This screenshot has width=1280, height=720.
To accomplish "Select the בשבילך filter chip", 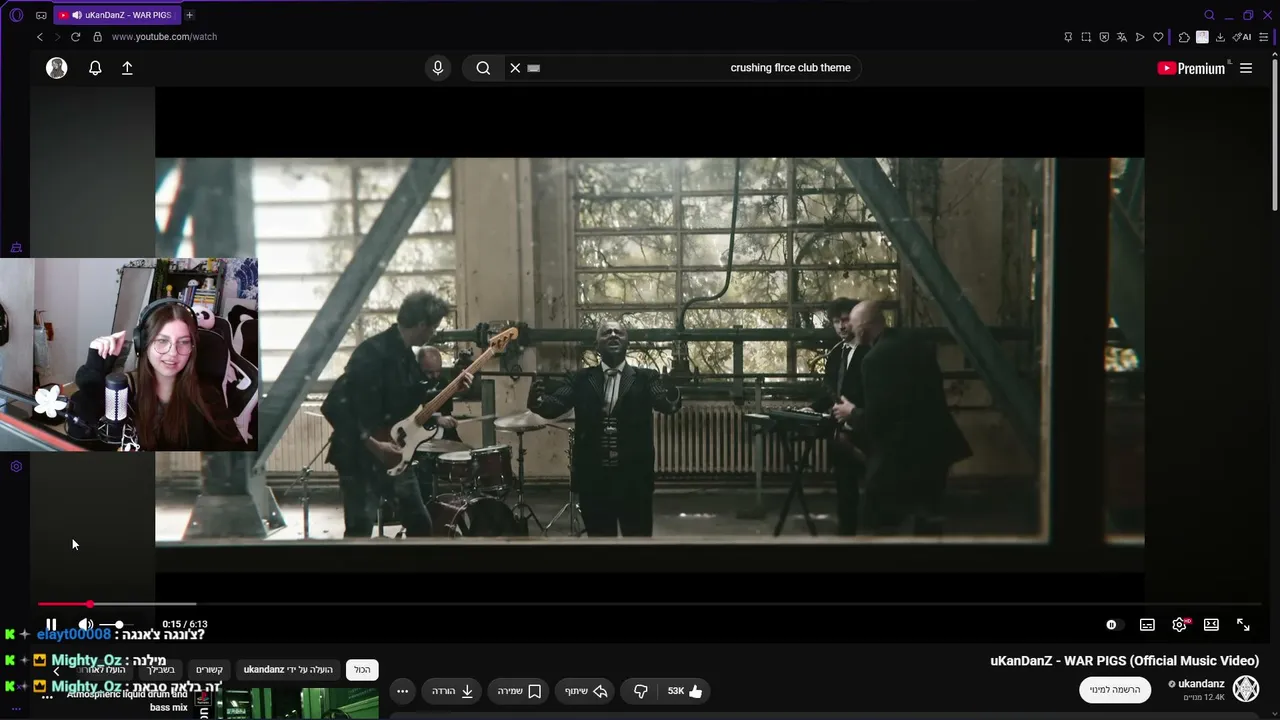I will (160, 670).
